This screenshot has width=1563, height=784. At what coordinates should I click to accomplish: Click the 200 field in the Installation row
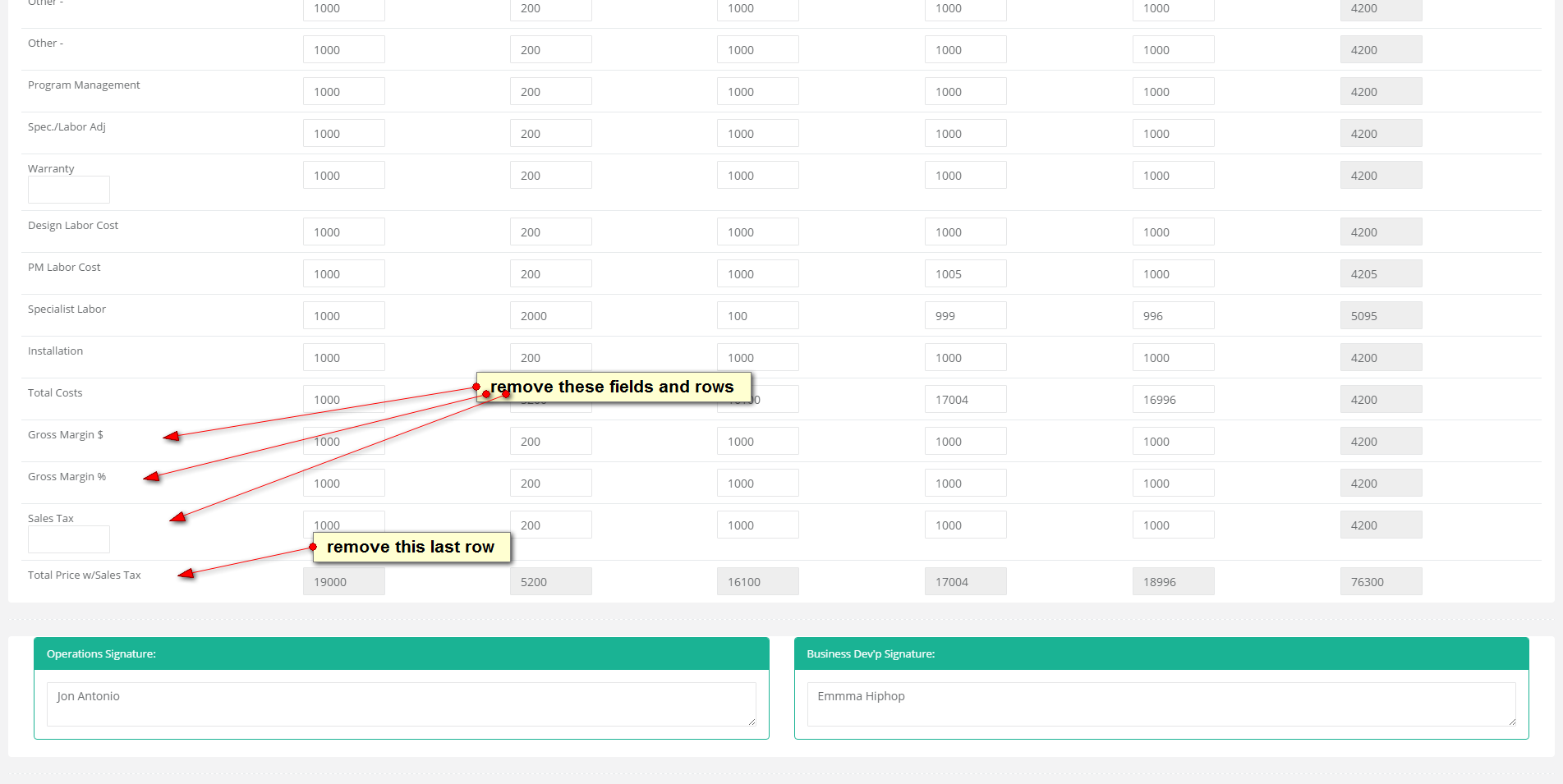pos(551,357)
